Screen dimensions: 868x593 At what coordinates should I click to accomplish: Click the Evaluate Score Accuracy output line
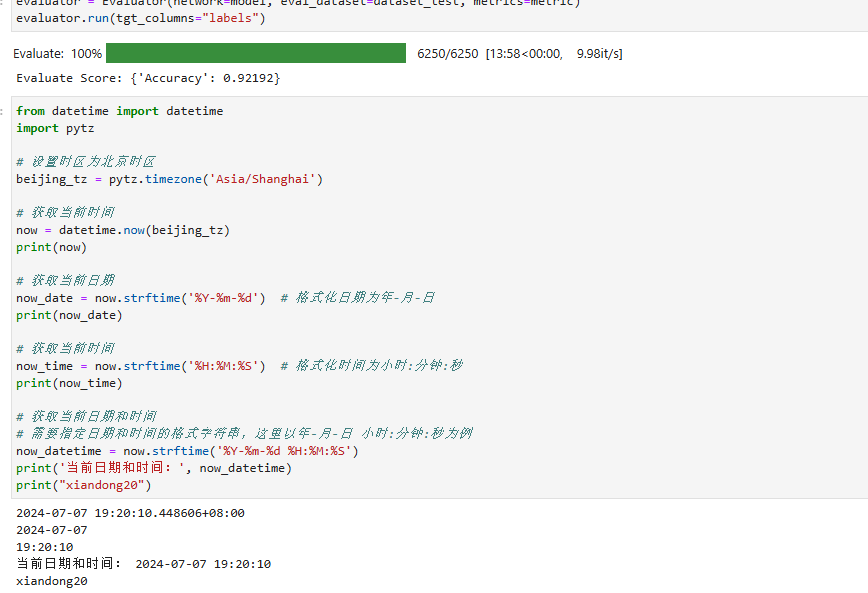coord(148,78)
